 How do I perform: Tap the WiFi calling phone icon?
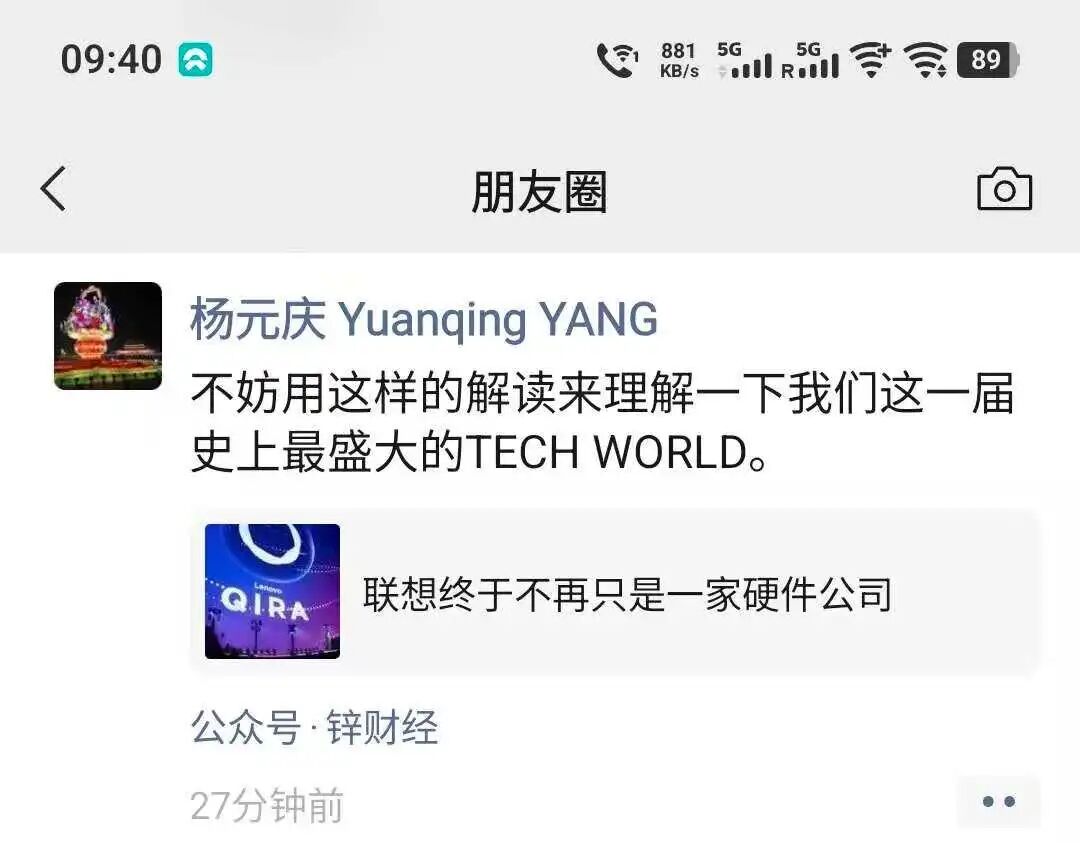pyautogui.click(x=617, y=60)
